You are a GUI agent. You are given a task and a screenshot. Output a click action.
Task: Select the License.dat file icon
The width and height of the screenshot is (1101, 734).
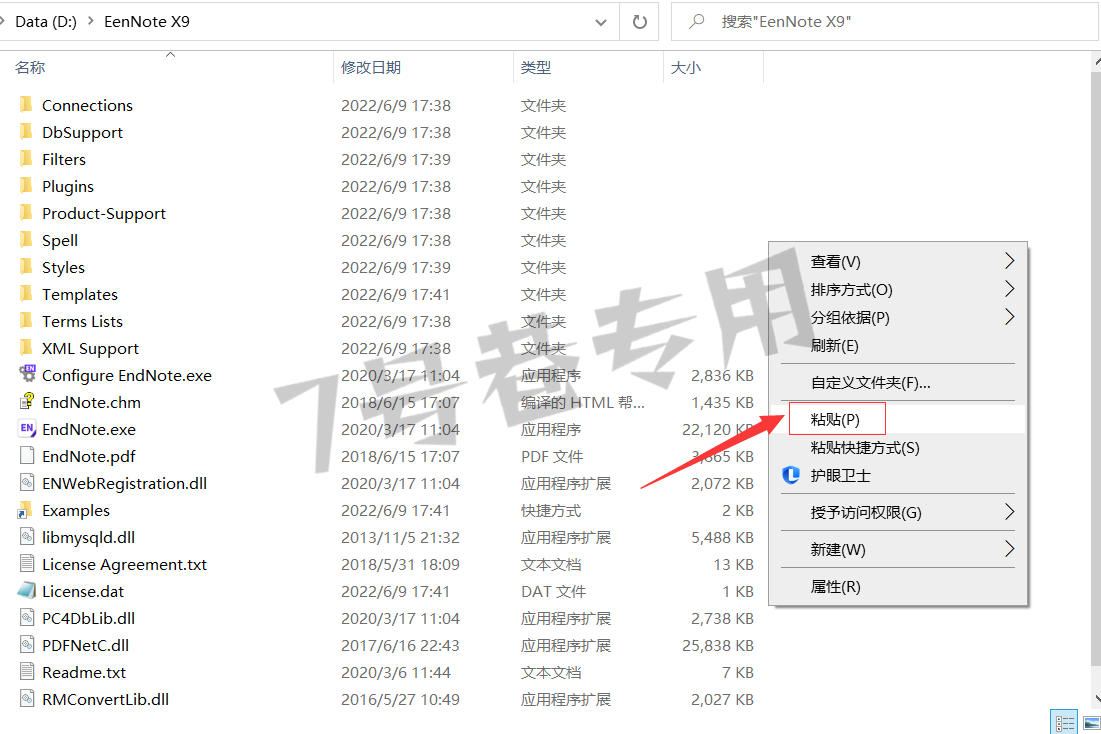tap(27, 591)
